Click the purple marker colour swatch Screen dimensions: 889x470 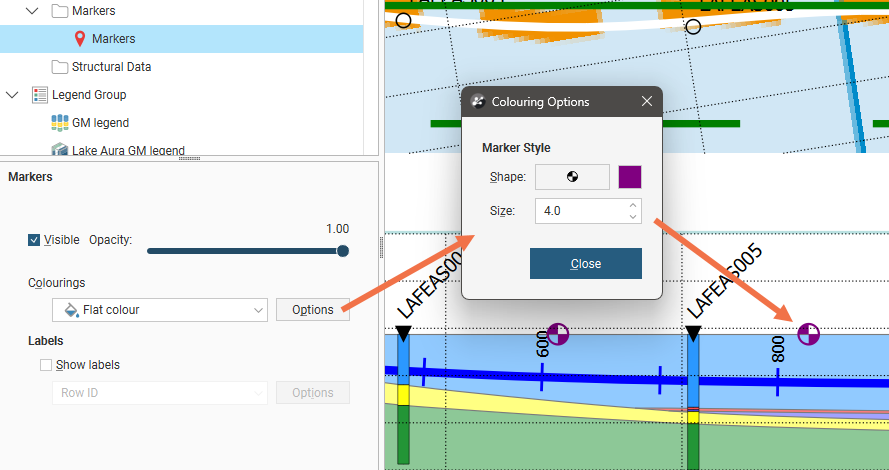(630, 177)
